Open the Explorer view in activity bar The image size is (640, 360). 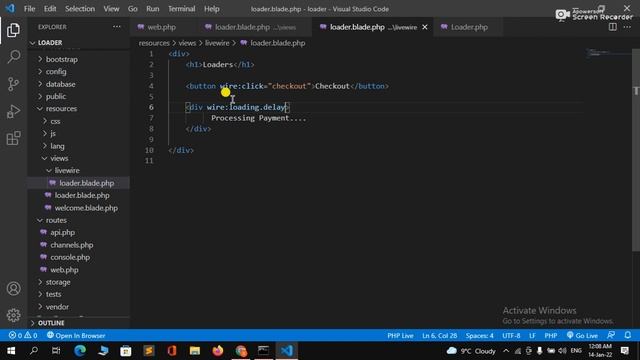[x=13, y=30]
